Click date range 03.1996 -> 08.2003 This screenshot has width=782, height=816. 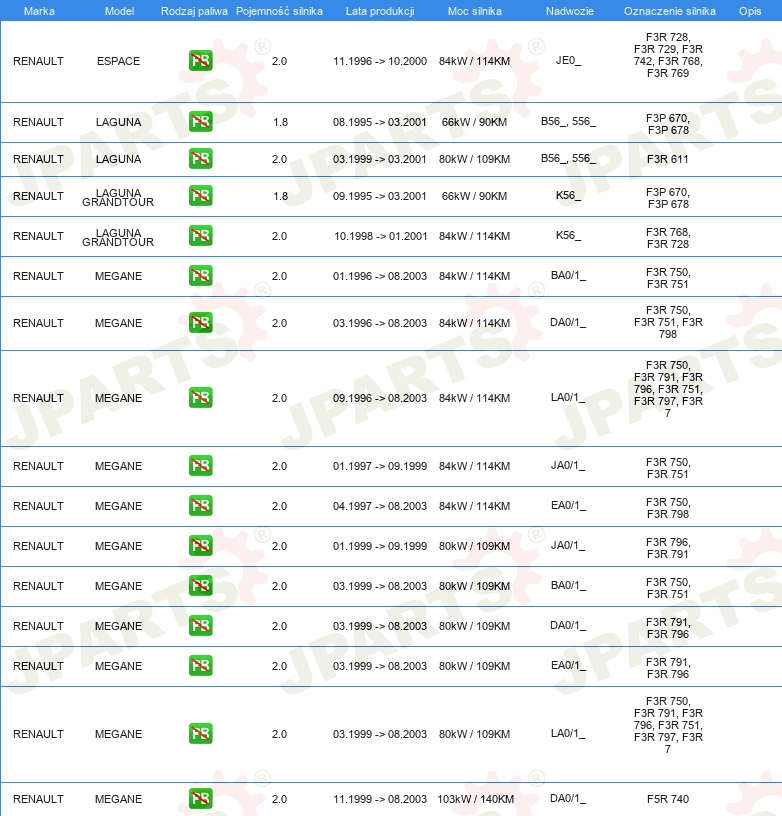[x=380, y=323]
